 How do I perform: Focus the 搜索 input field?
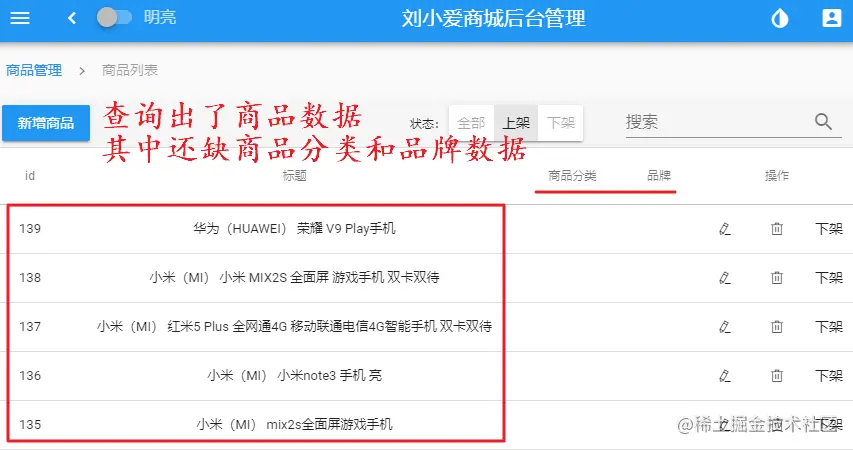pyautogui.click(x=717, y=121)
